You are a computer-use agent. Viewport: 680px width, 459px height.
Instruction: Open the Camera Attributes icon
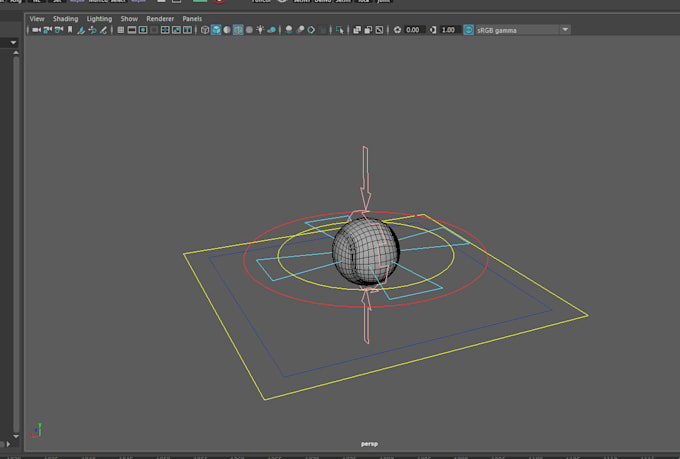[59, 30]
